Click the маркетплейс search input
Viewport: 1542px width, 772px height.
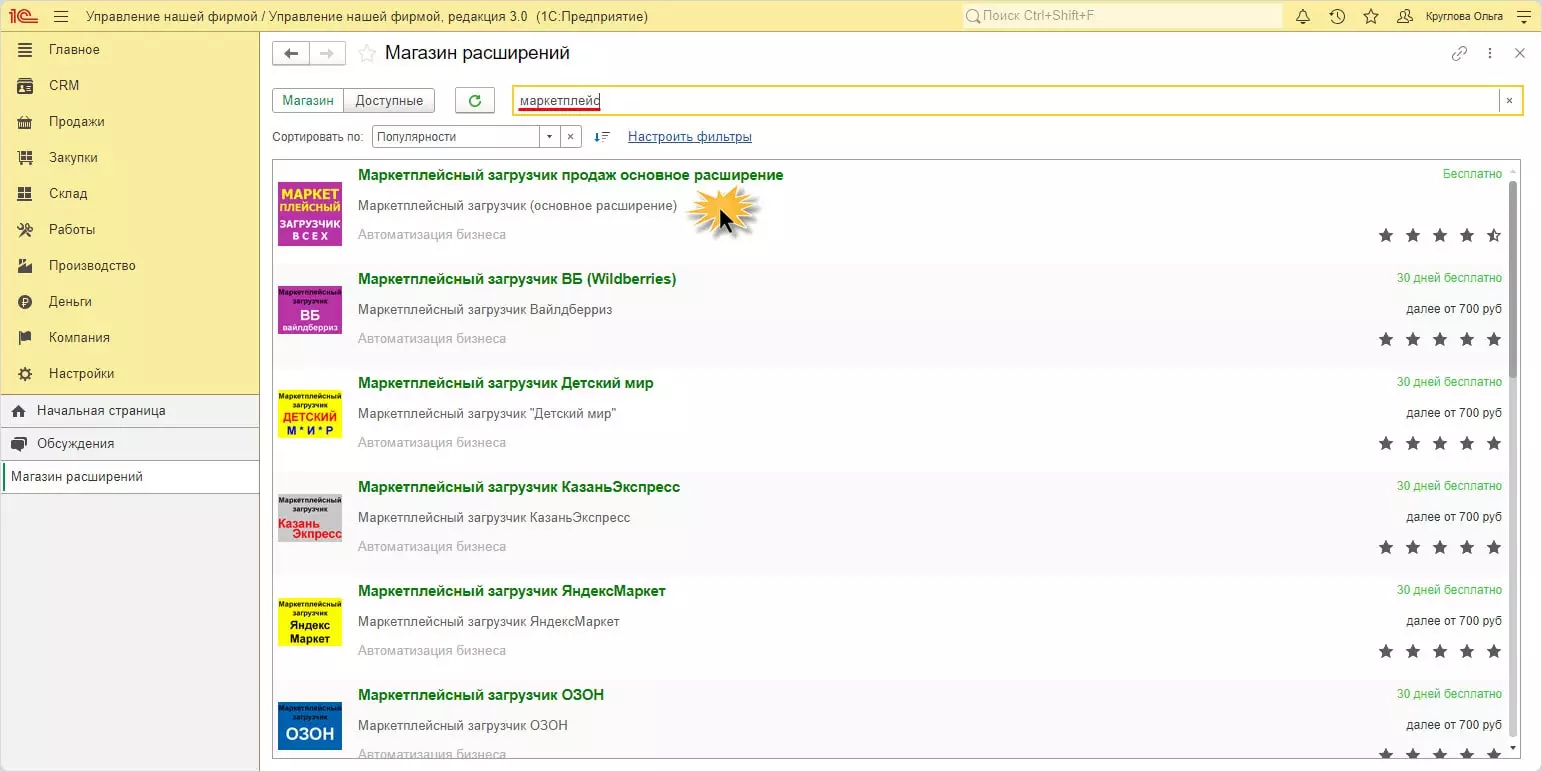click(x=1006, y=101)
